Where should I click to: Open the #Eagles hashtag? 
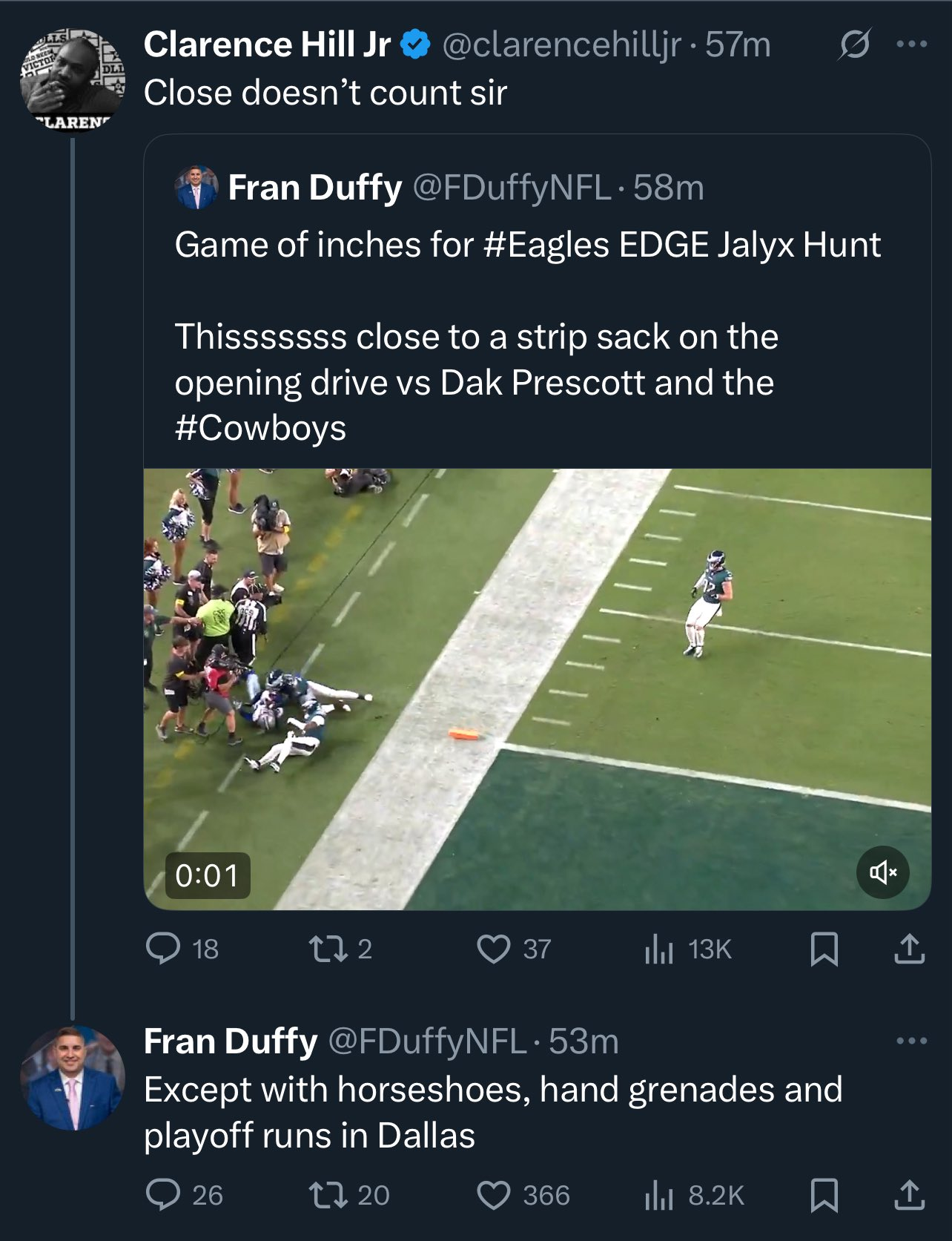point(546,245)
